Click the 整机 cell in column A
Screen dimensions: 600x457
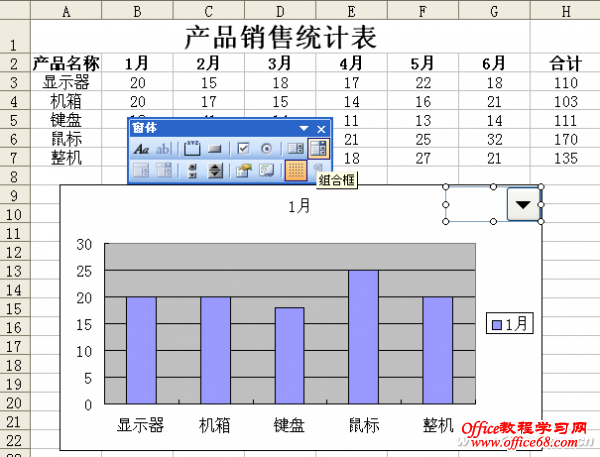pyautogui.click(x=66, y=158)
